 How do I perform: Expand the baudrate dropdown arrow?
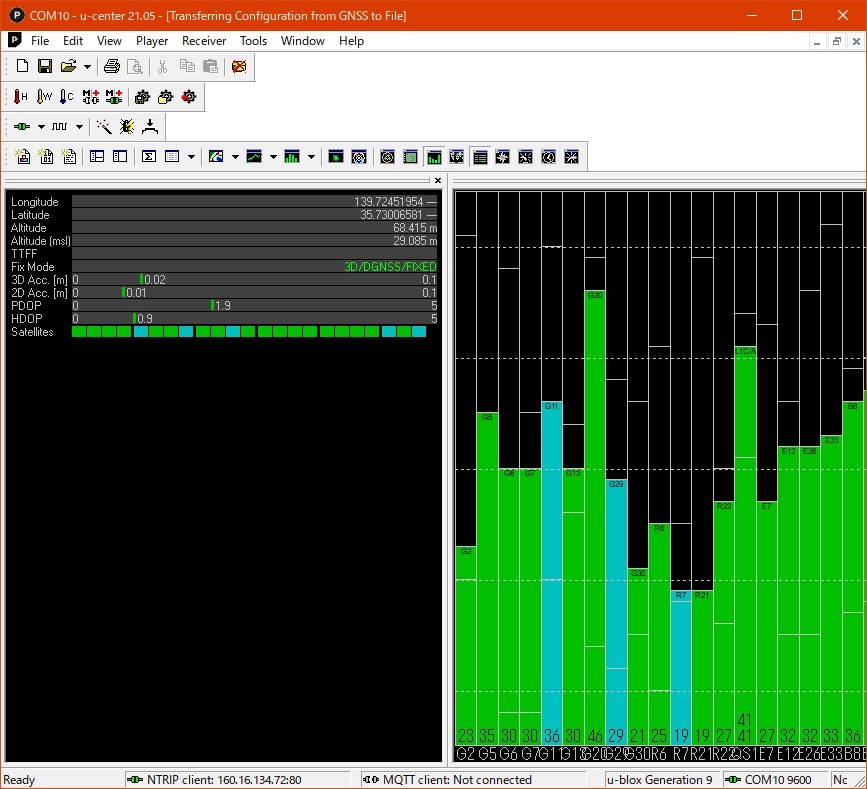(x=79, y=127)
